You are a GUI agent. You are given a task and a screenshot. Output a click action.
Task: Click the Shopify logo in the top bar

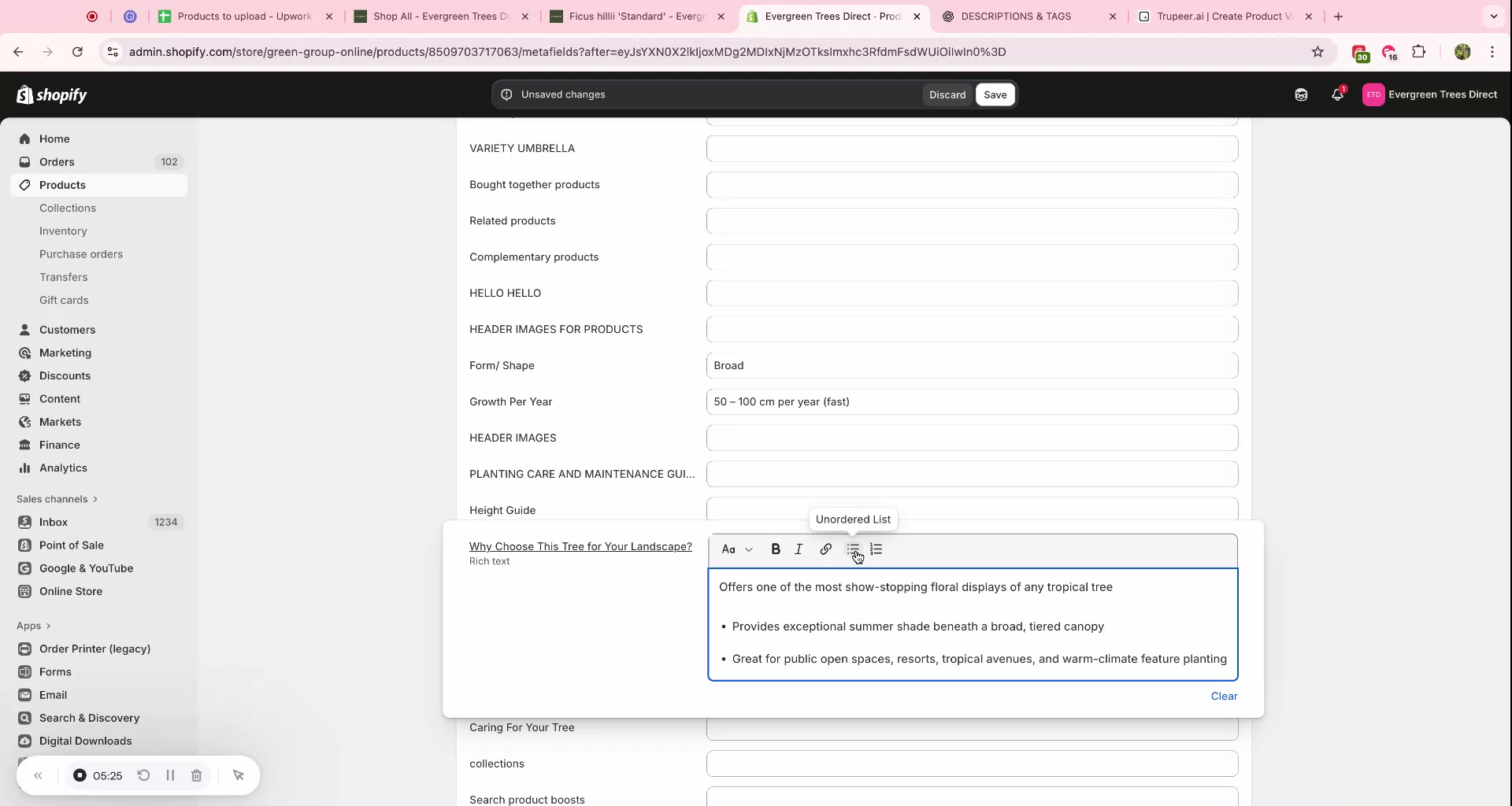click(51, 94)
